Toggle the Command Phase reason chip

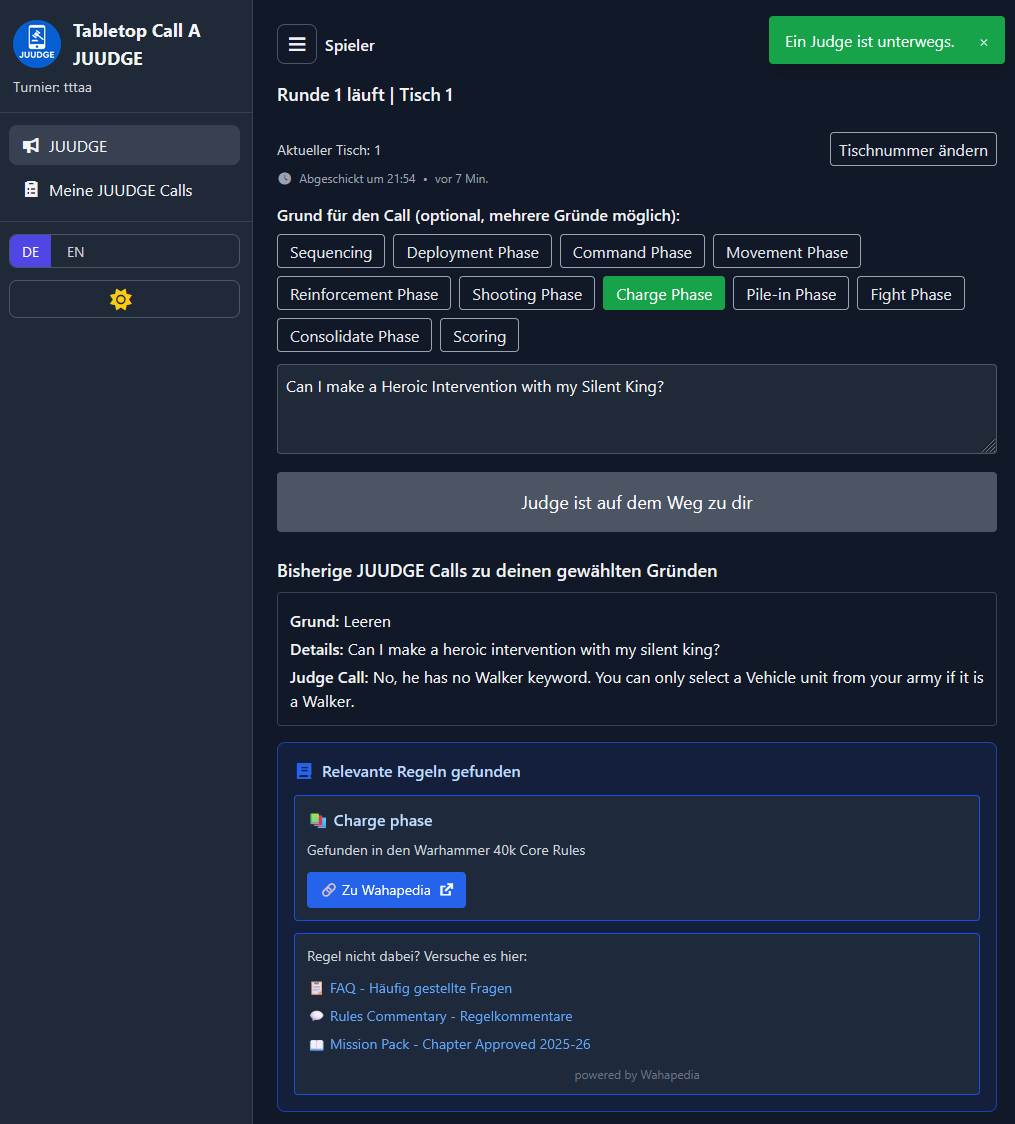(631, 252)
